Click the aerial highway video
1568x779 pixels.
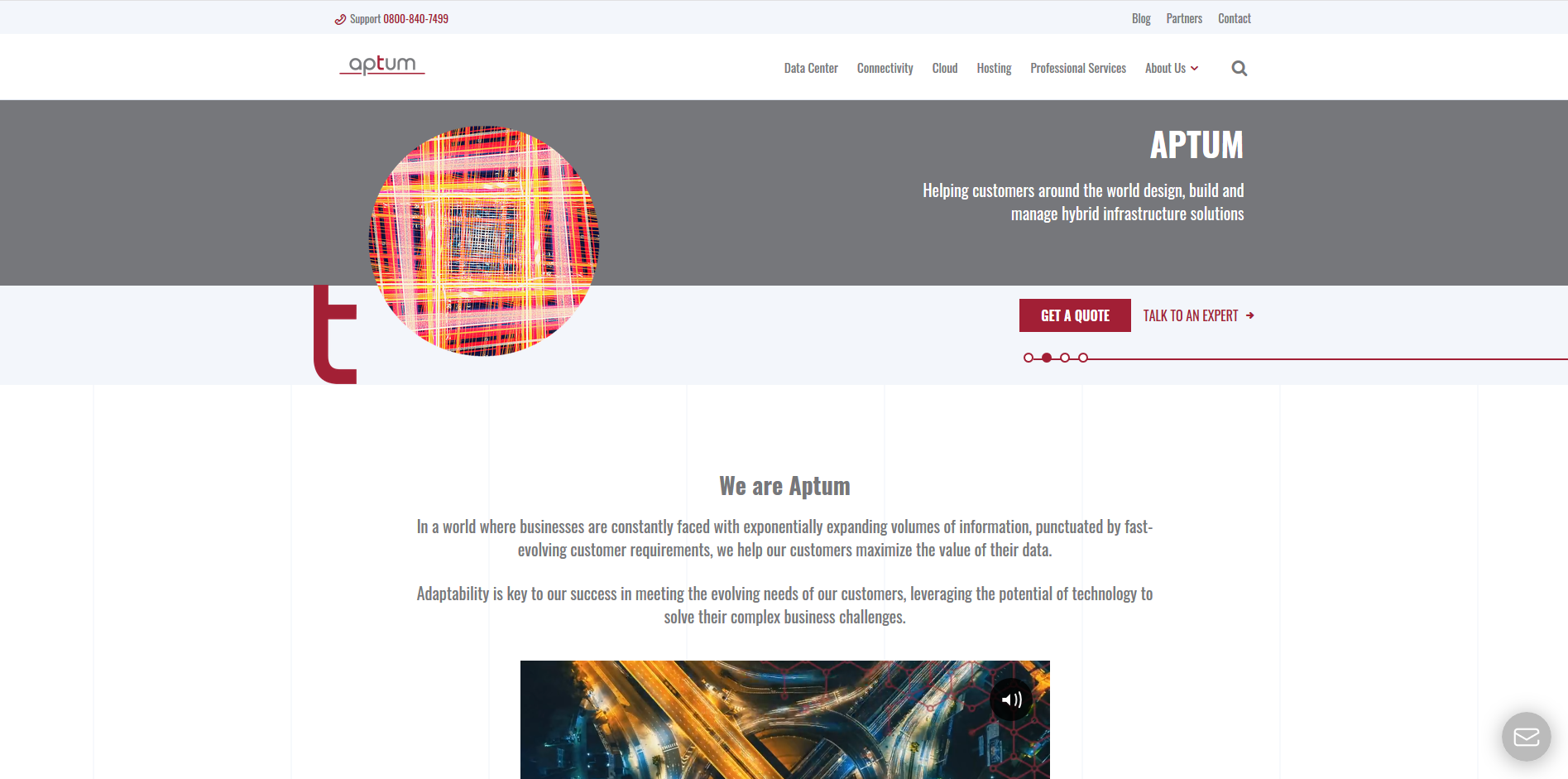click(784, 719)
